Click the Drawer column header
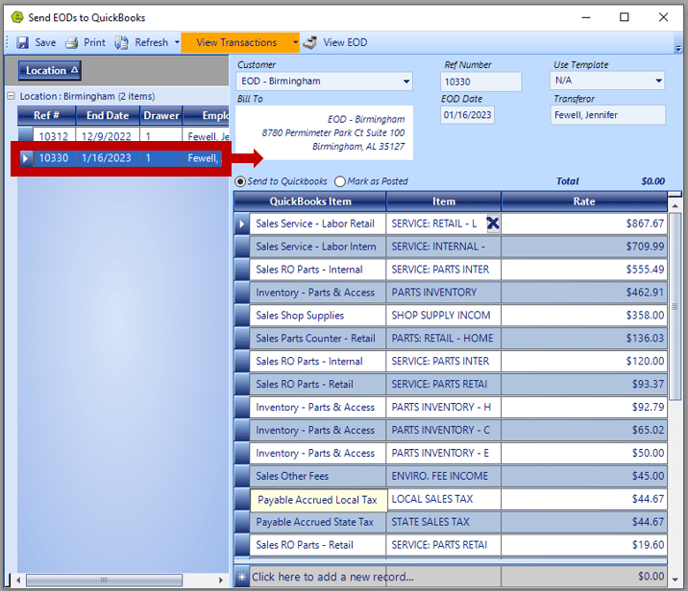This screenshot has height=591, width=688. [161, 115]
